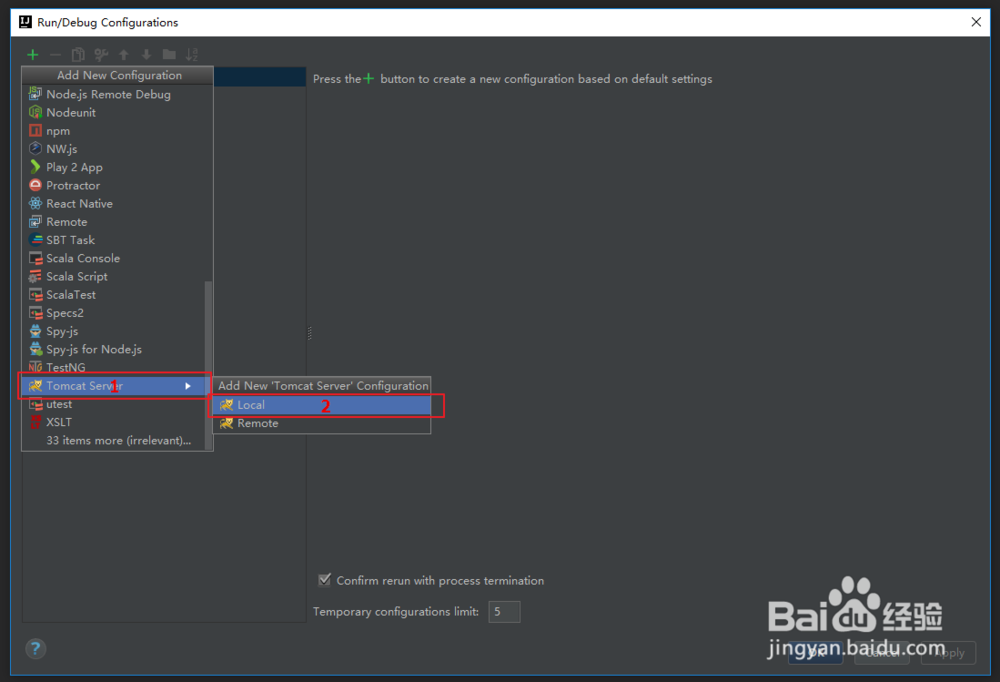Click the minus Remove Configuration icon
Screen dimensions: 1000x682
tap(55, 55)
